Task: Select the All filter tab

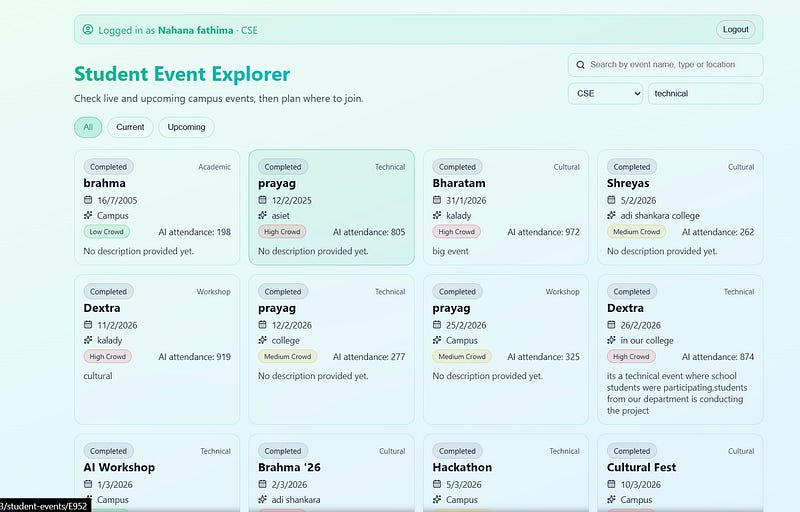Action: click(88, 127)
